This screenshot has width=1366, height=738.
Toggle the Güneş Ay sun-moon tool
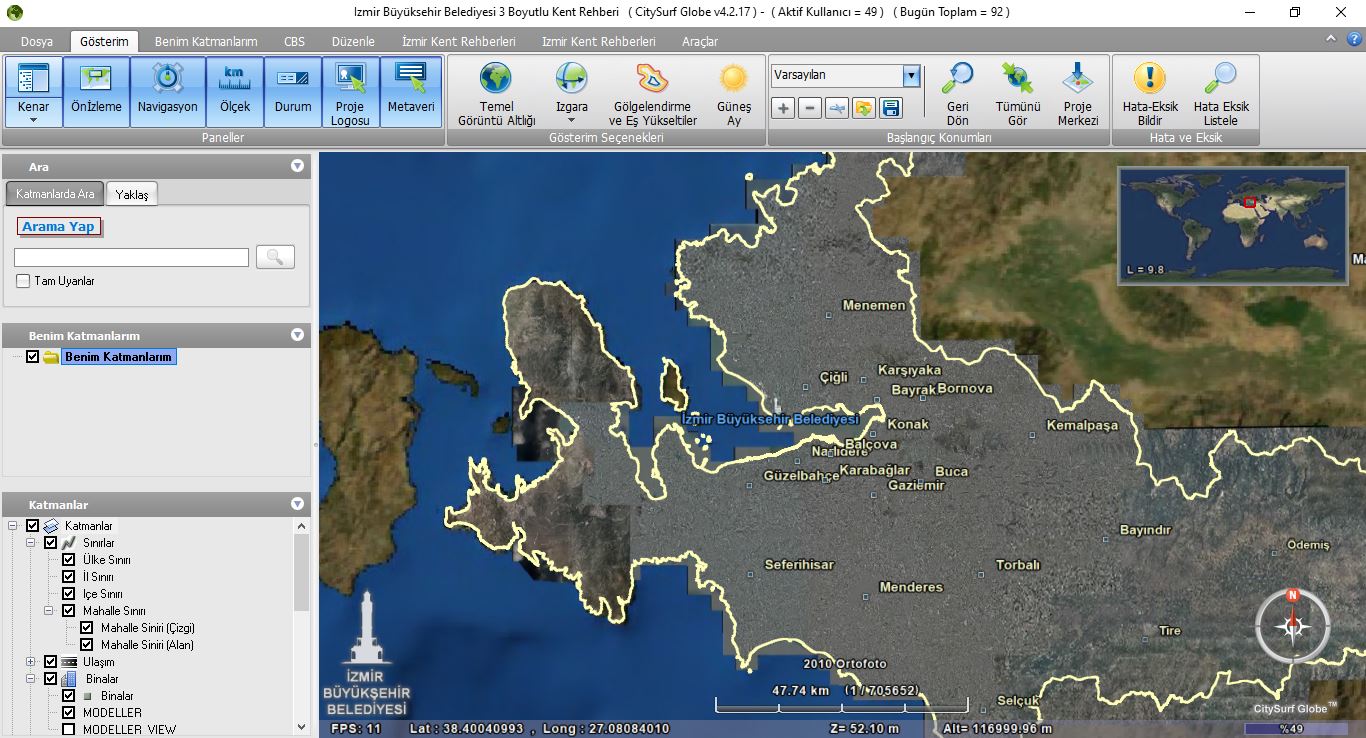(x=734, y=92)
